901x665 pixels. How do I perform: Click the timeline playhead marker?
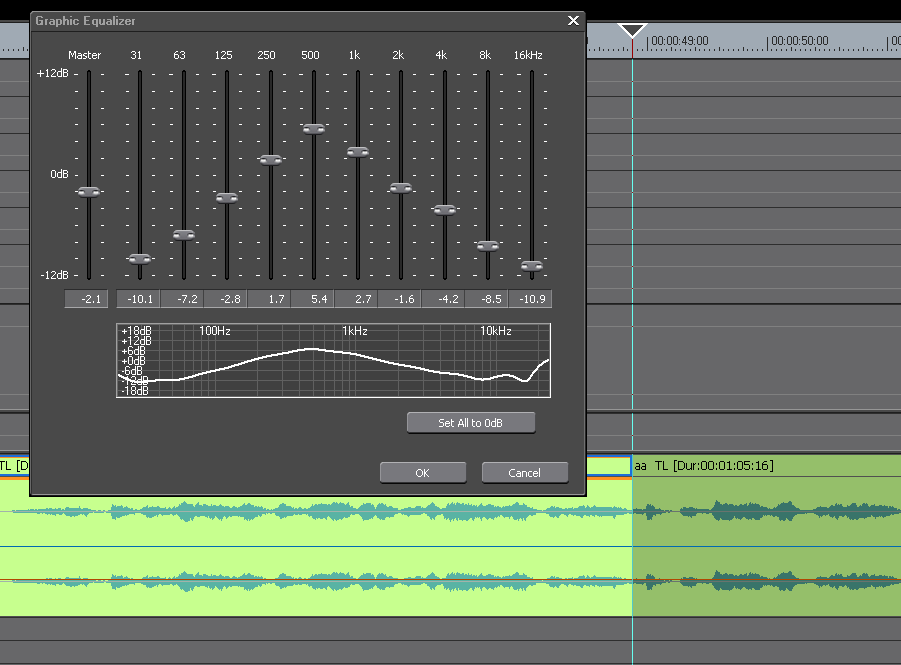pyautogui.click(x=632, y=31)
